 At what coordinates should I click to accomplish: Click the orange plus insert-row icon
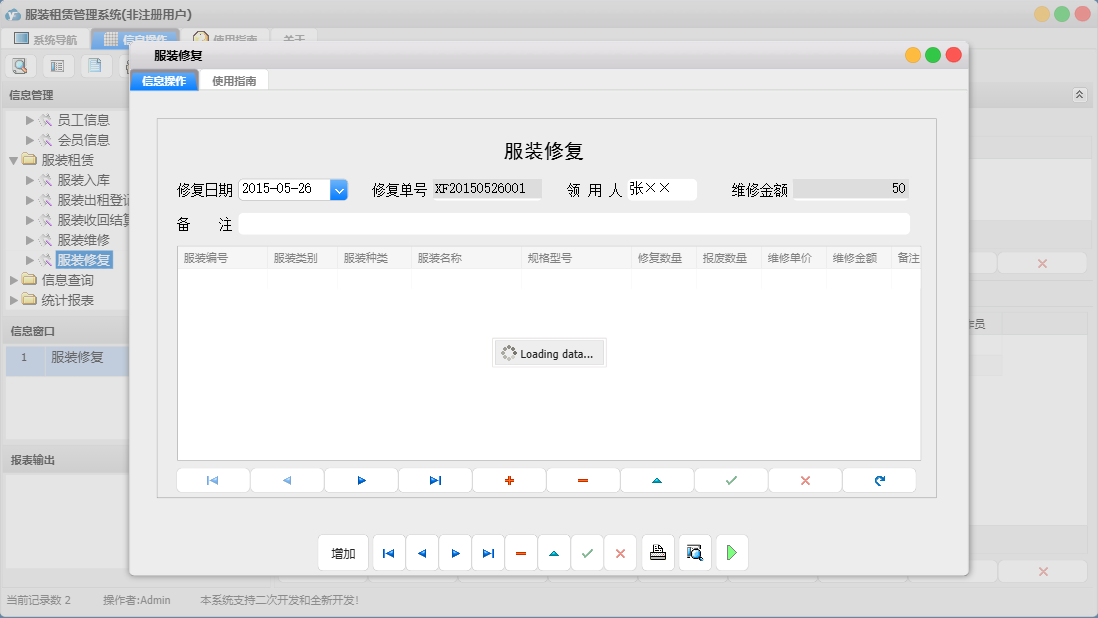point(509,481)
